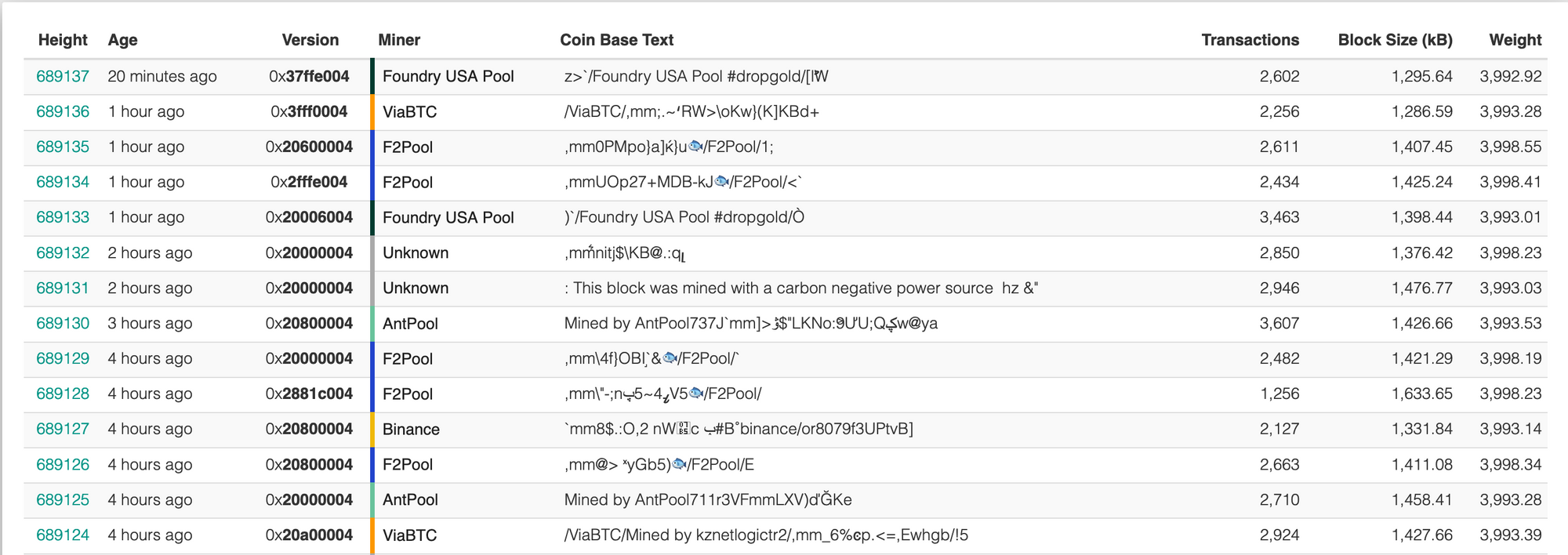Click F2Pool's blue color bar on block 689134
Screen dimensions: 1568x555
pyautogui.click(x=372, y=182)
